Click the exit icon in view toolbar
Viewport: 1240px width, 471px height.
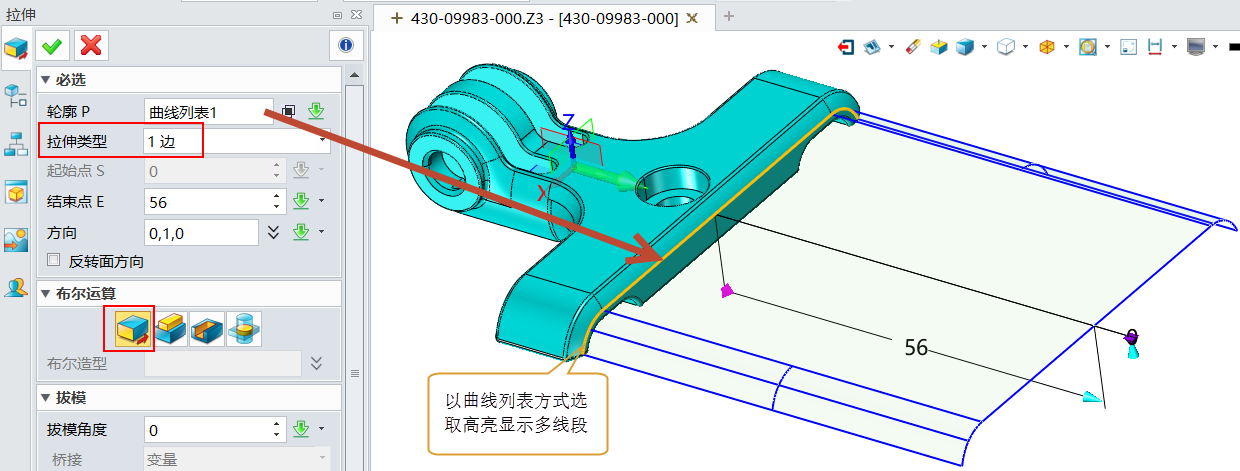(847, 47)
